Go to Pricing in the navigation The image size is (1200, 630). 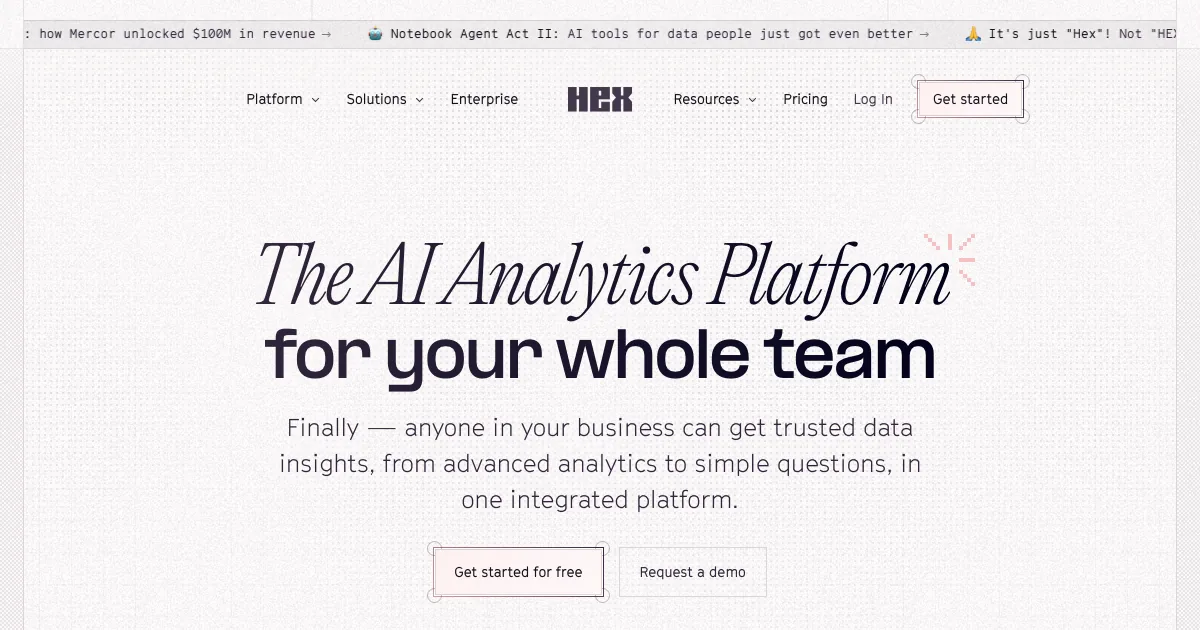click(805, 99)
